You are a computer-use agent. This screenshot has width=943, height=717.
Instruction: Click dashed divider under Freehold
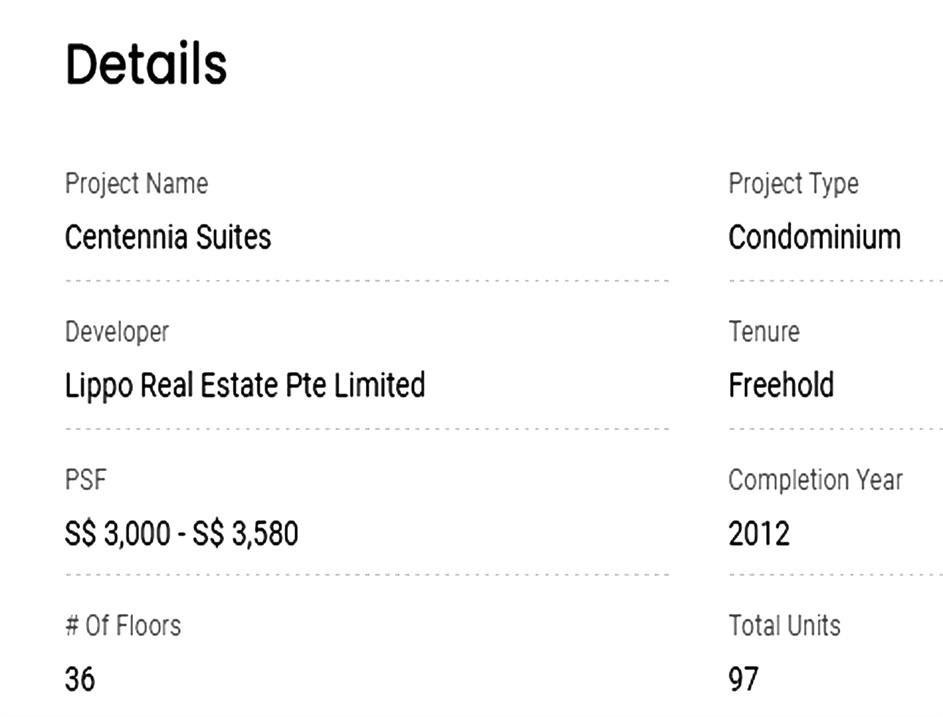click(835, 429)
